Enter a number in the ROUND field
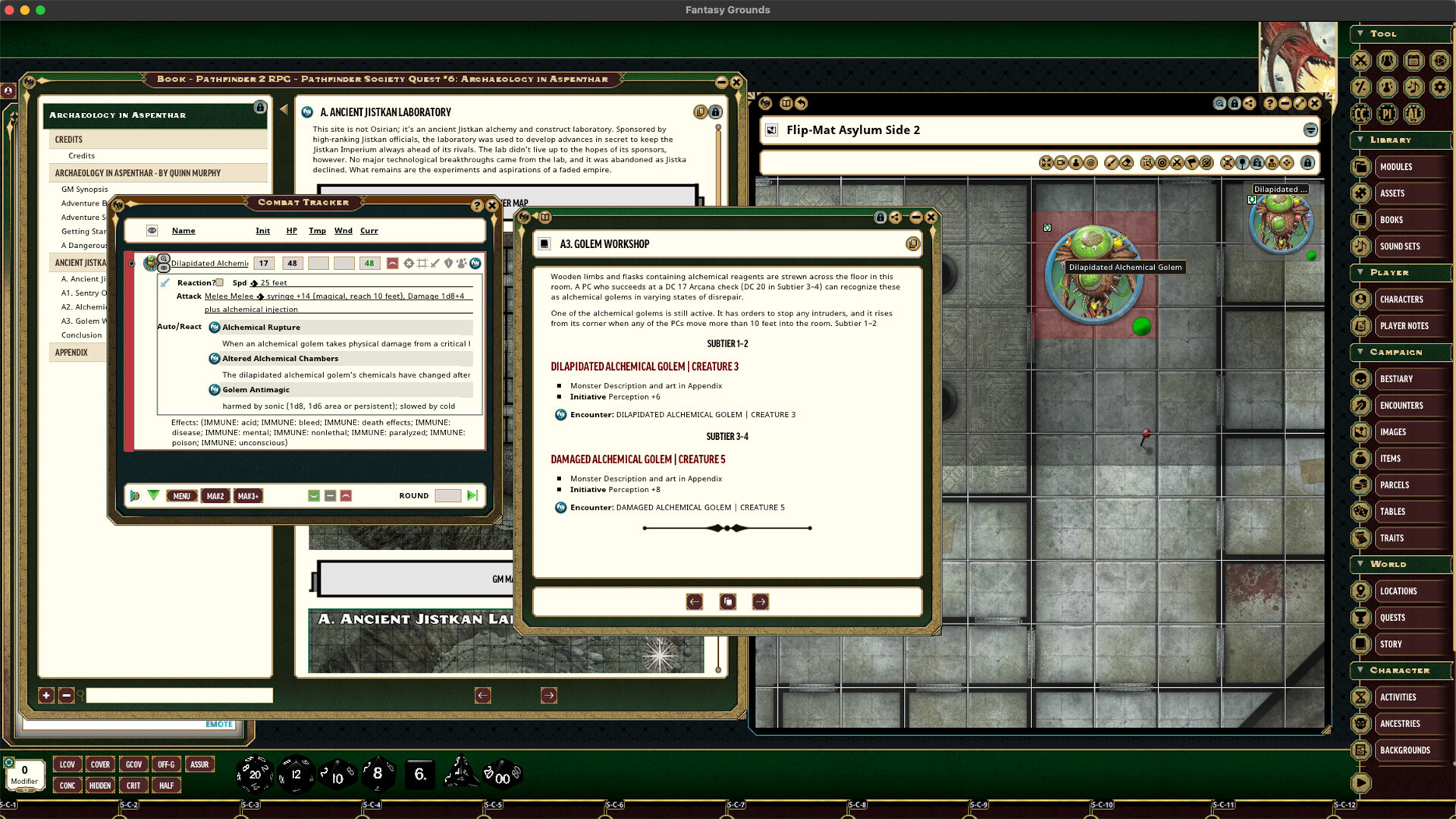The image size is (1456, 819). pyautogui.click(x=449, y=495)
